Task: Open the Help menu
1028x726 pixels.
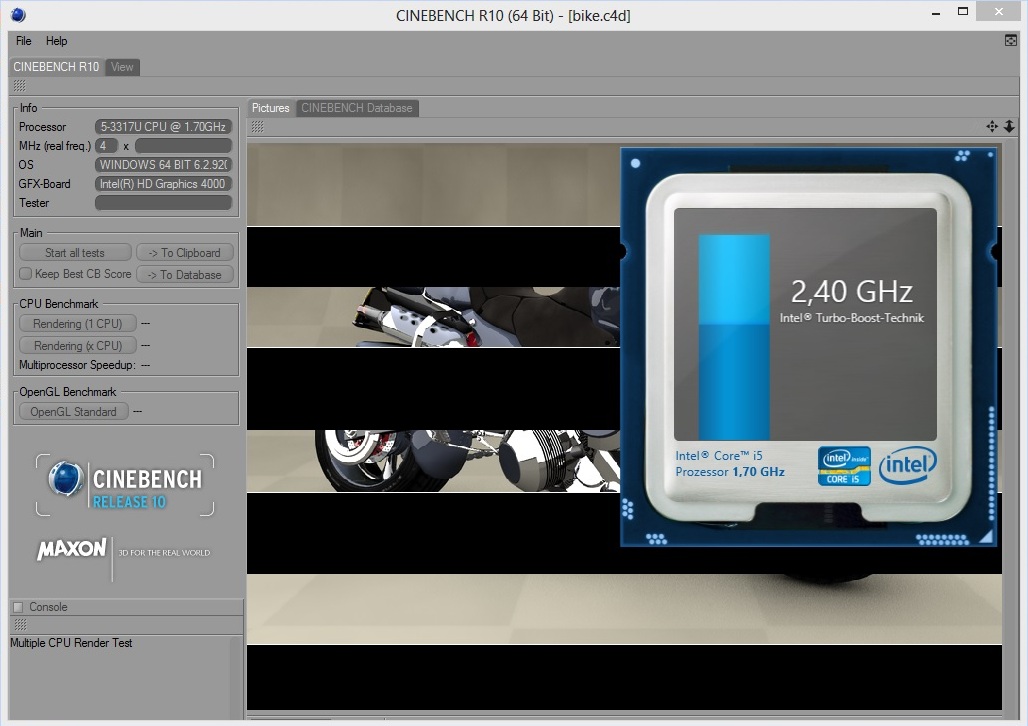Action: tap(56, 41)
